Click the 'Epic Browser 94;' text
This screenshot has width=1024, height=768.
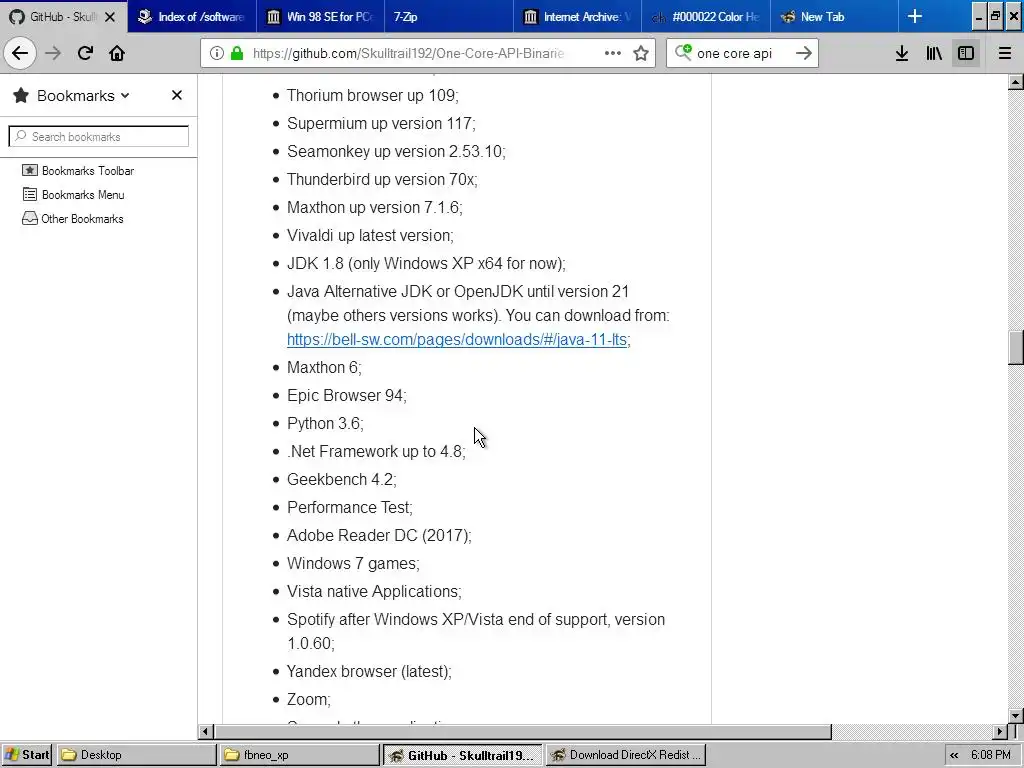pos(346,396)
